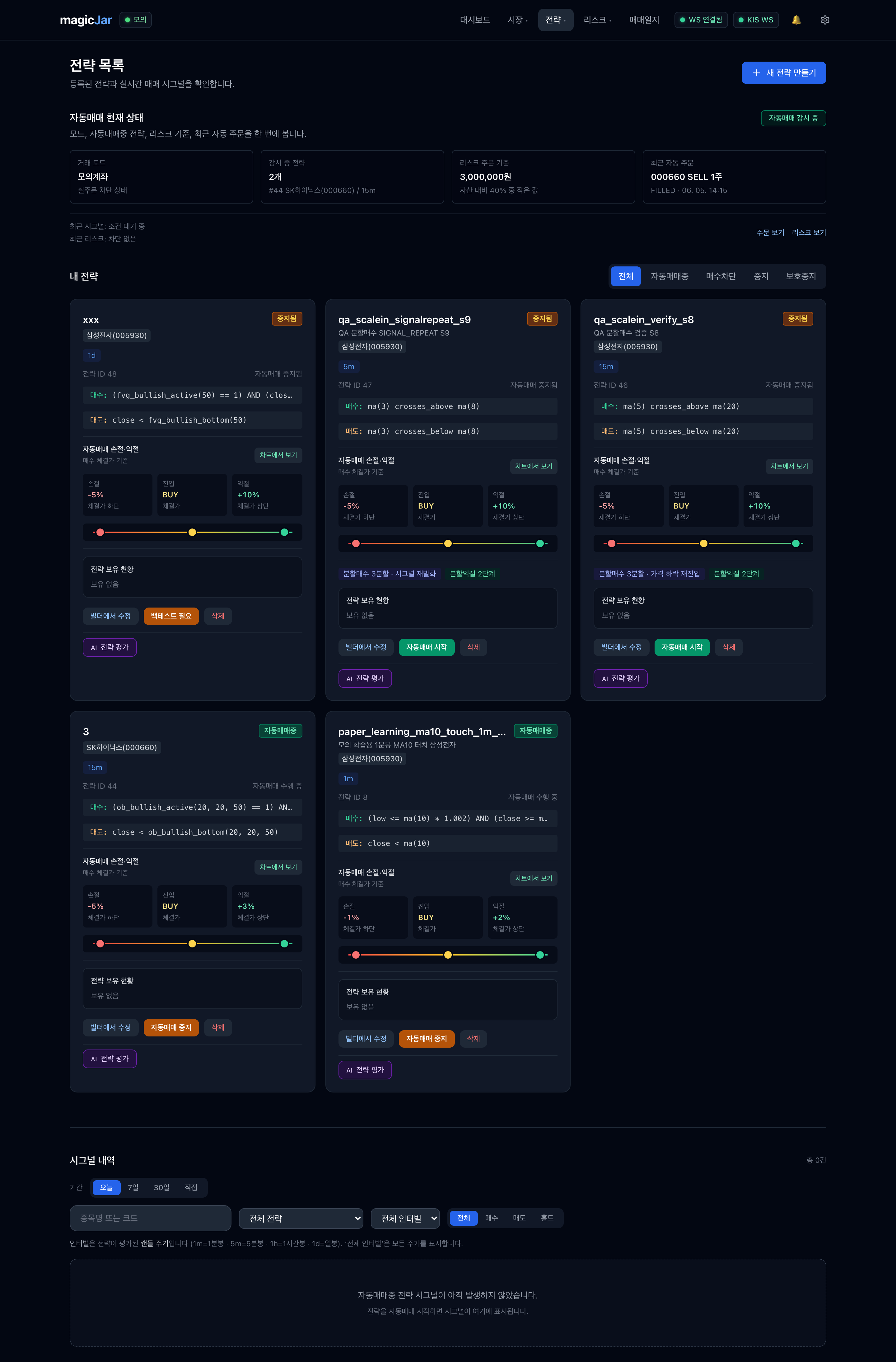
Task: Click the WS 연결됨 status badge
Action: pos(701,20)
